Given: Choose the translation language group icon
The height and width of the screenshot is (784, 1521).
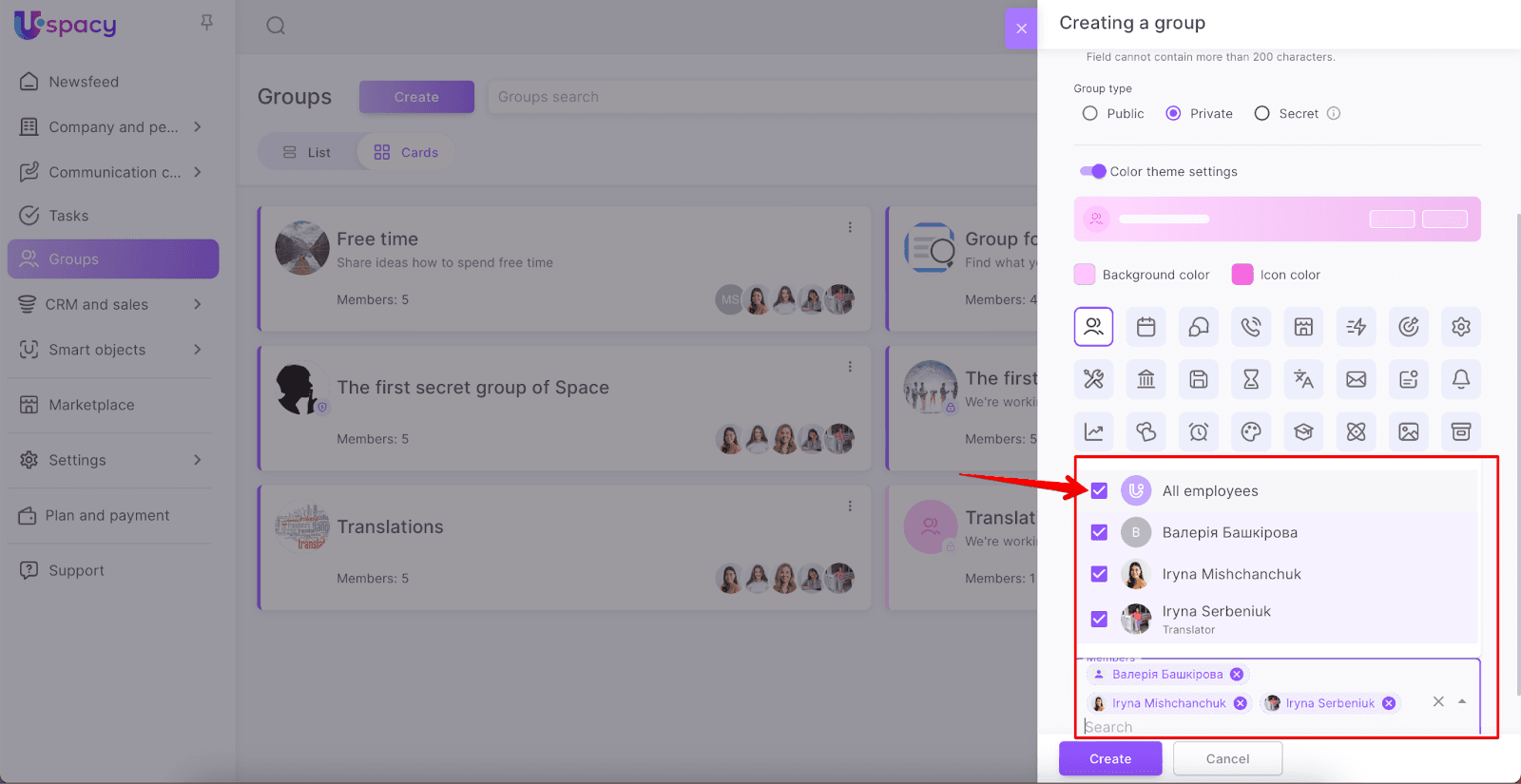Looking at the screenshot, I should point(1303,379).
